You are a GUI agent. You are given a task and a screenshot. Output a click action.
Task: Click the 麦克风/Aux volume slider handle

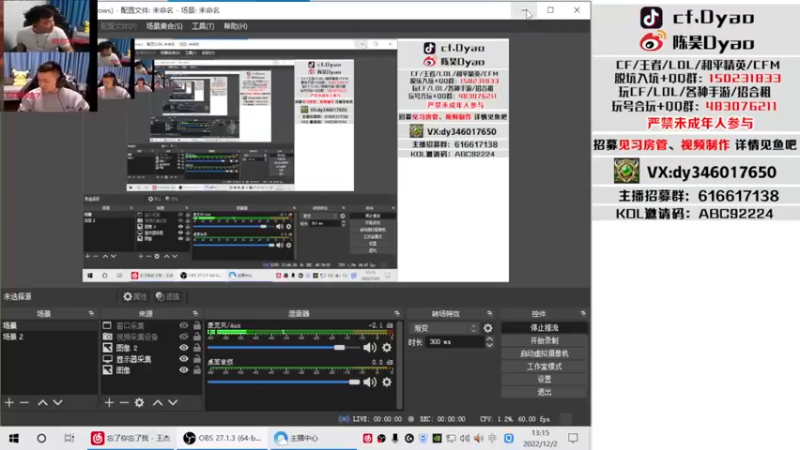pyautogui.click(x=339, y=347)
